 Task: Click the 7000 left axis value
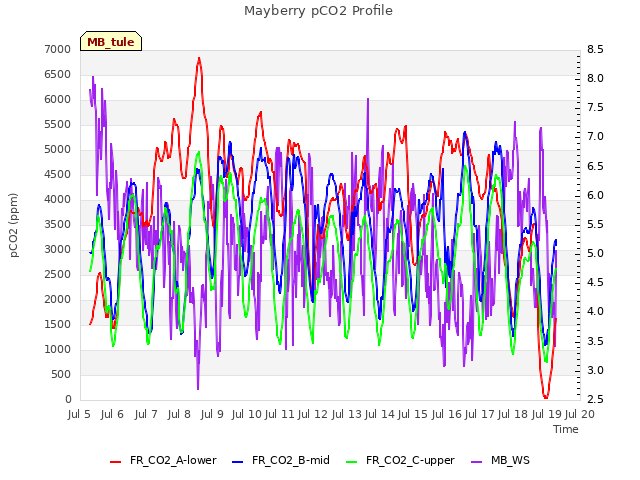(x=58, y=49)
